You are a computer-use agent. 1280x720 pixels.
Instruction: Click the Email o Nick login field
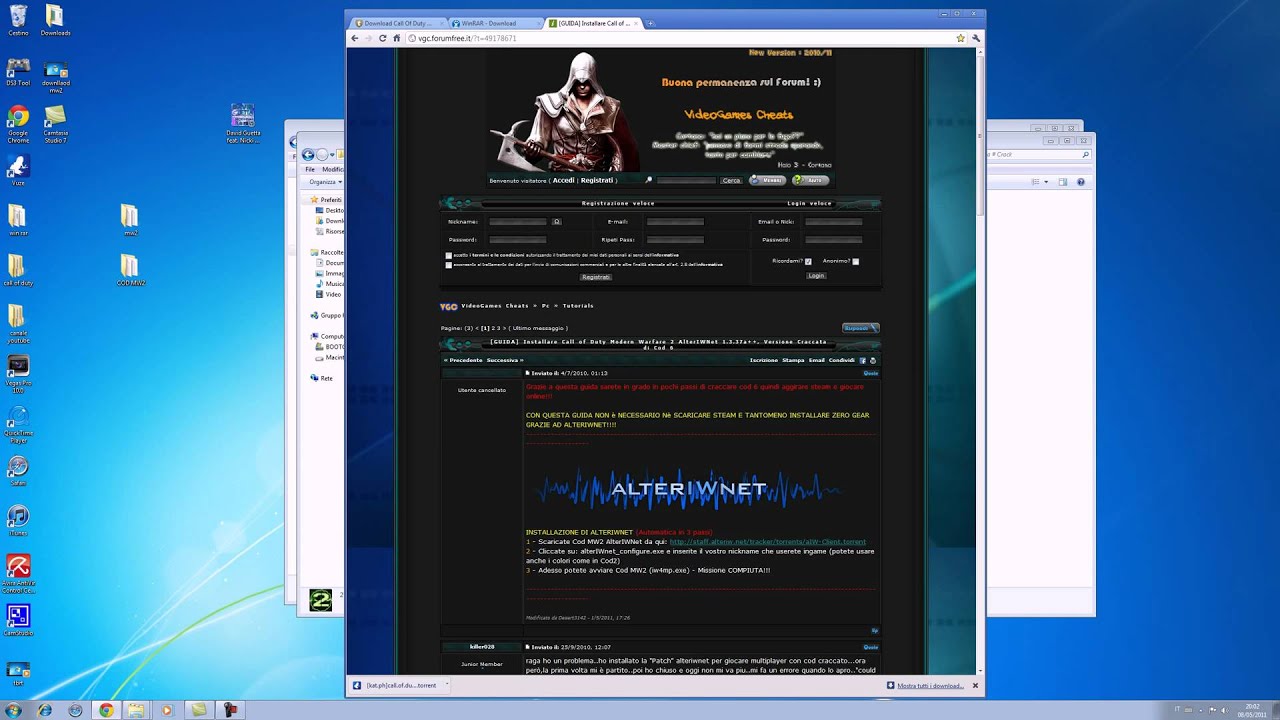833,222
